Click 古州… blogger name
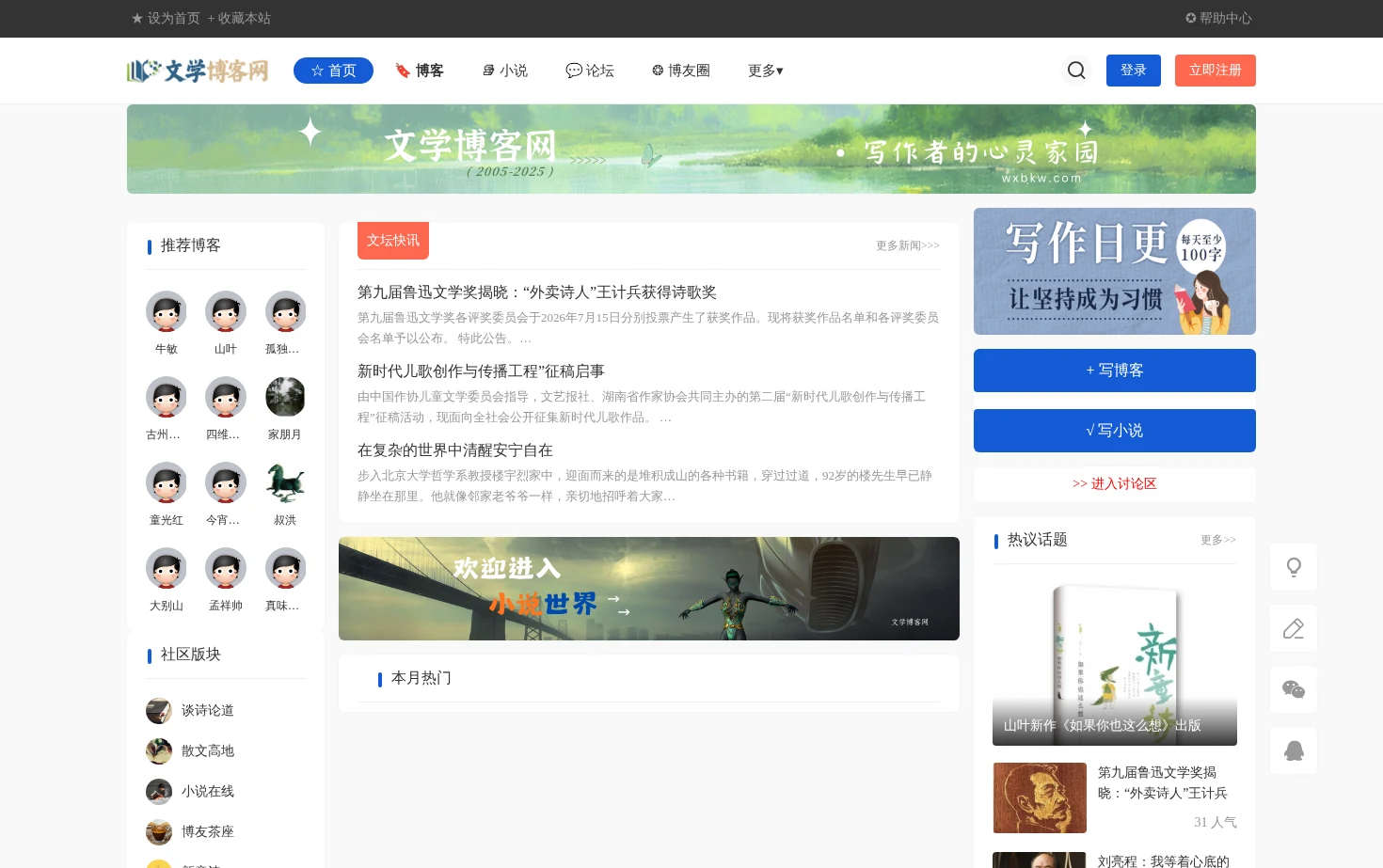 pos(164,434)
